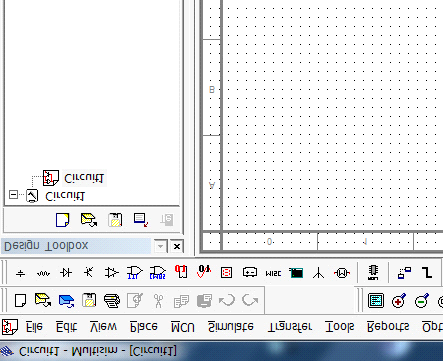Open the Reports menu
Viewport: 443px width, 361px height.
[x=388, y=327]
